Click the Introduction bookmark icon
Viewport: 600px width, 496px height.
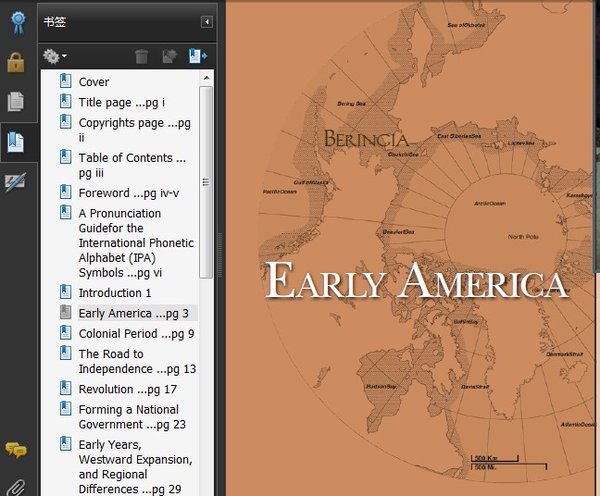coord(66,292)
